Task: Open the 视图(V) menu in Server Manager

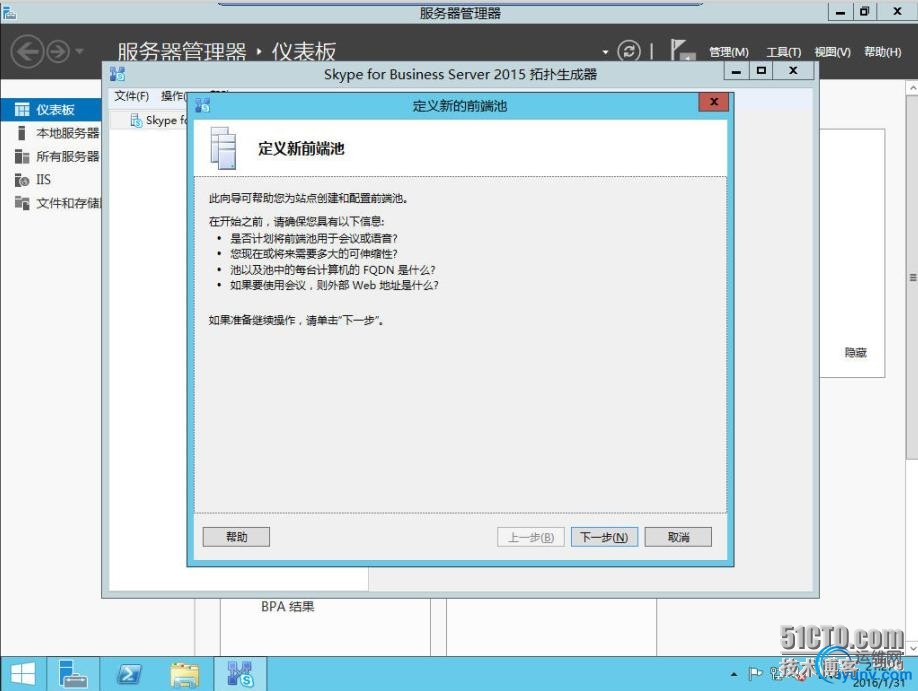Action: click(x=833, y=52)
